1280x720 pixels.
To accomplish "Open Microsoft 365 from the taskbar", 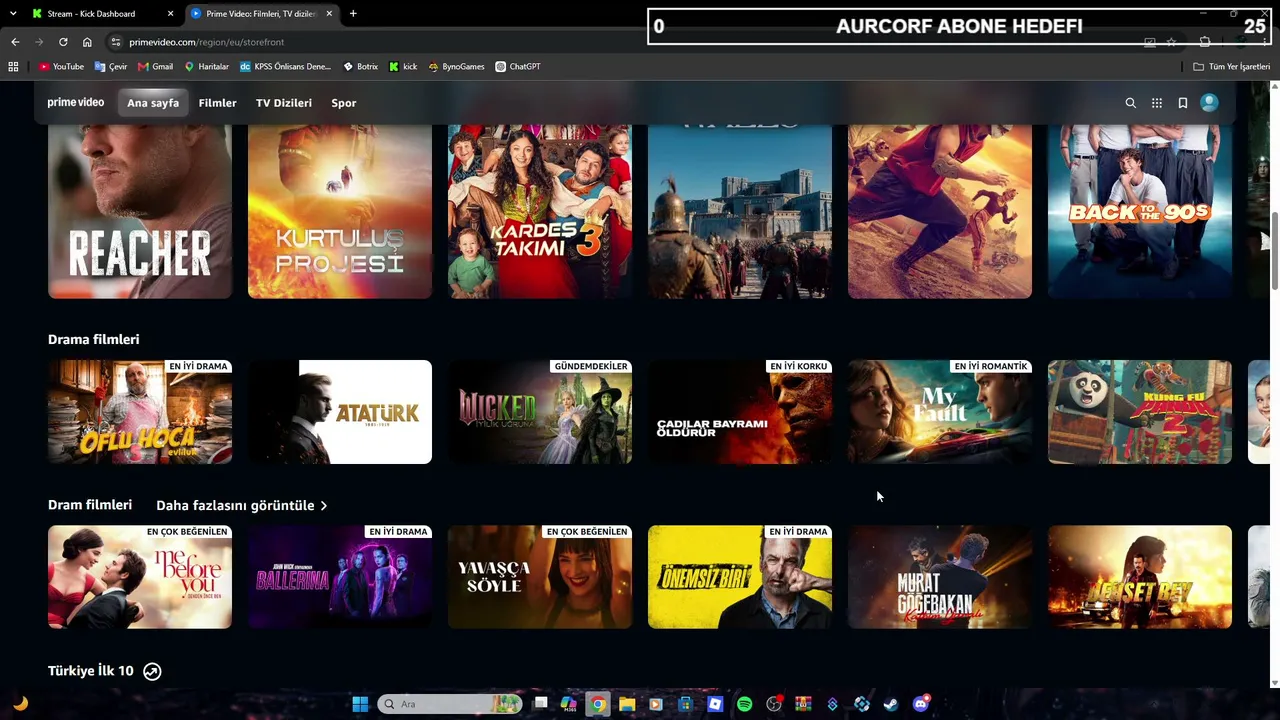I will 568,704.
